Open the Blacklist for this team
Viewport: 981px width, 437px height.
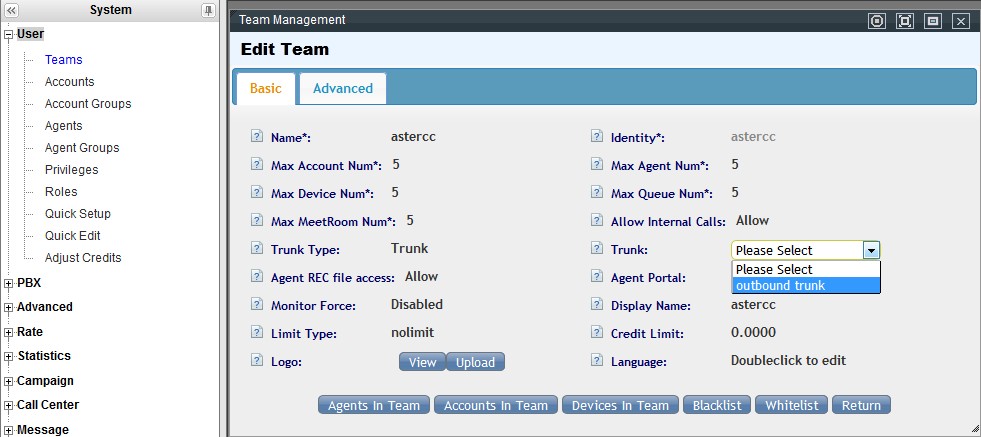tap(716, 405)
